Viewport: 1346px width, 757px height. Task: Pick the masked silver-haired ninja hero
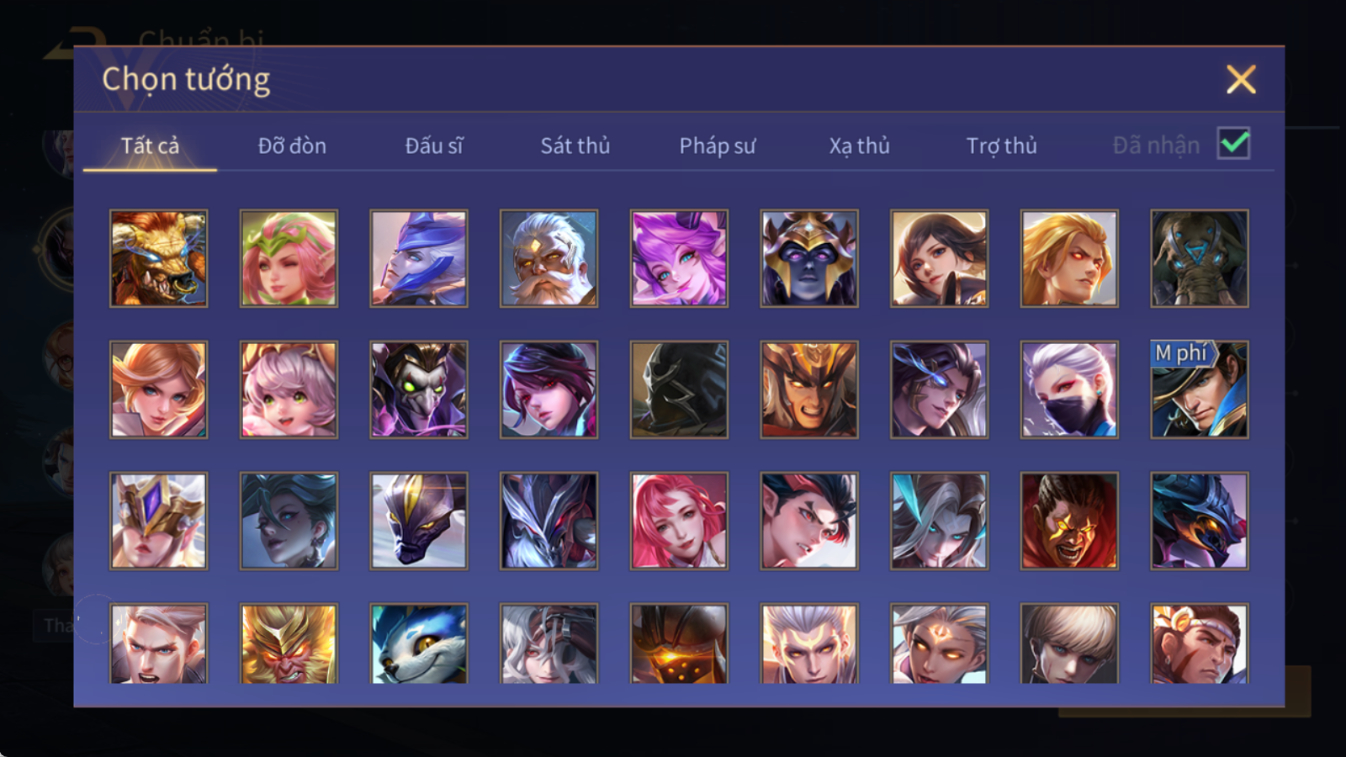click(x=1069, y=389)
